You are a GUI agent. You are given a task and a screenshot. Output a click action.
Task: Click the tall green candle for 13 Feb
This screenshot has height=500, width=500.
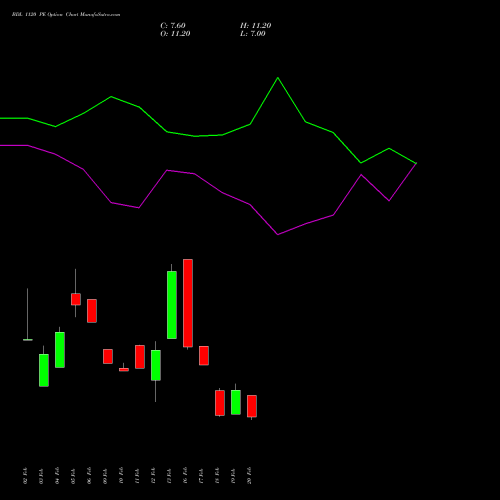click(172, 305)
